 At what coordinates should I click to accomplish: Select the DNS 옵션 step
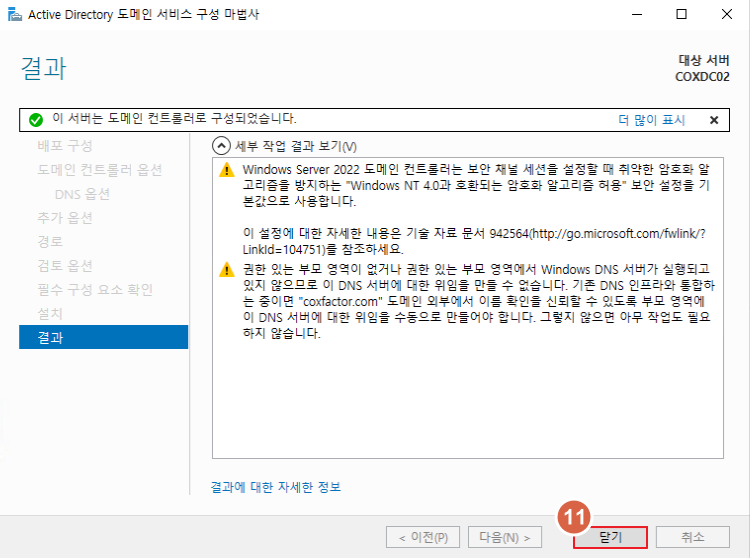coord(82,194)
